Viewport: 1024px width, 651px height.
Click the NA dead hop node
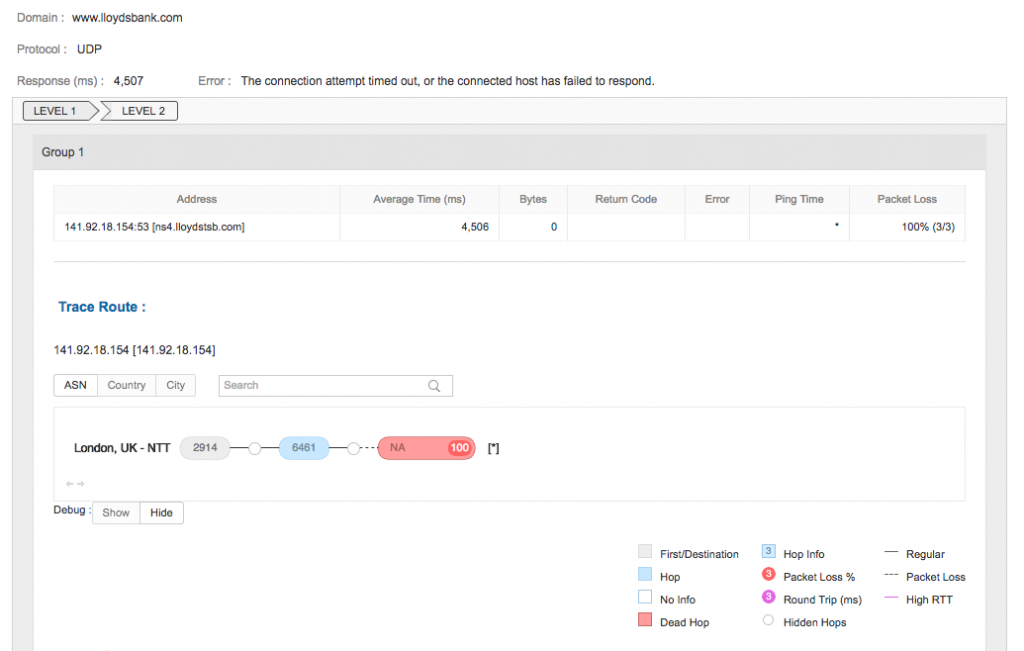point(426,448)
